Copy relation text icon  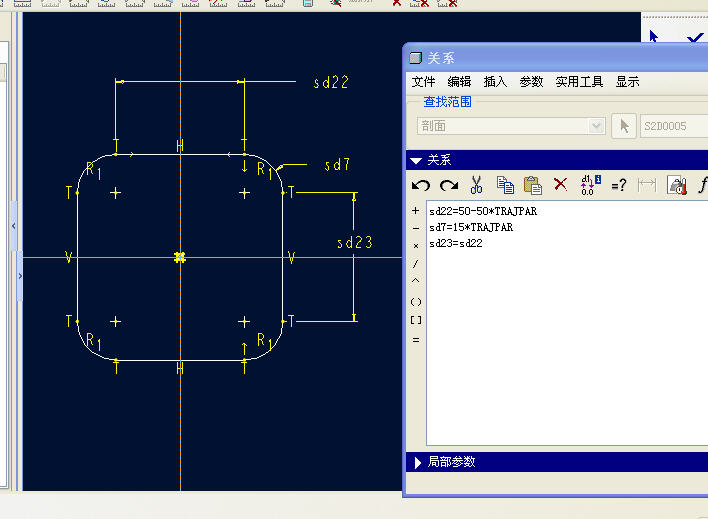click(x=505, y=185)
